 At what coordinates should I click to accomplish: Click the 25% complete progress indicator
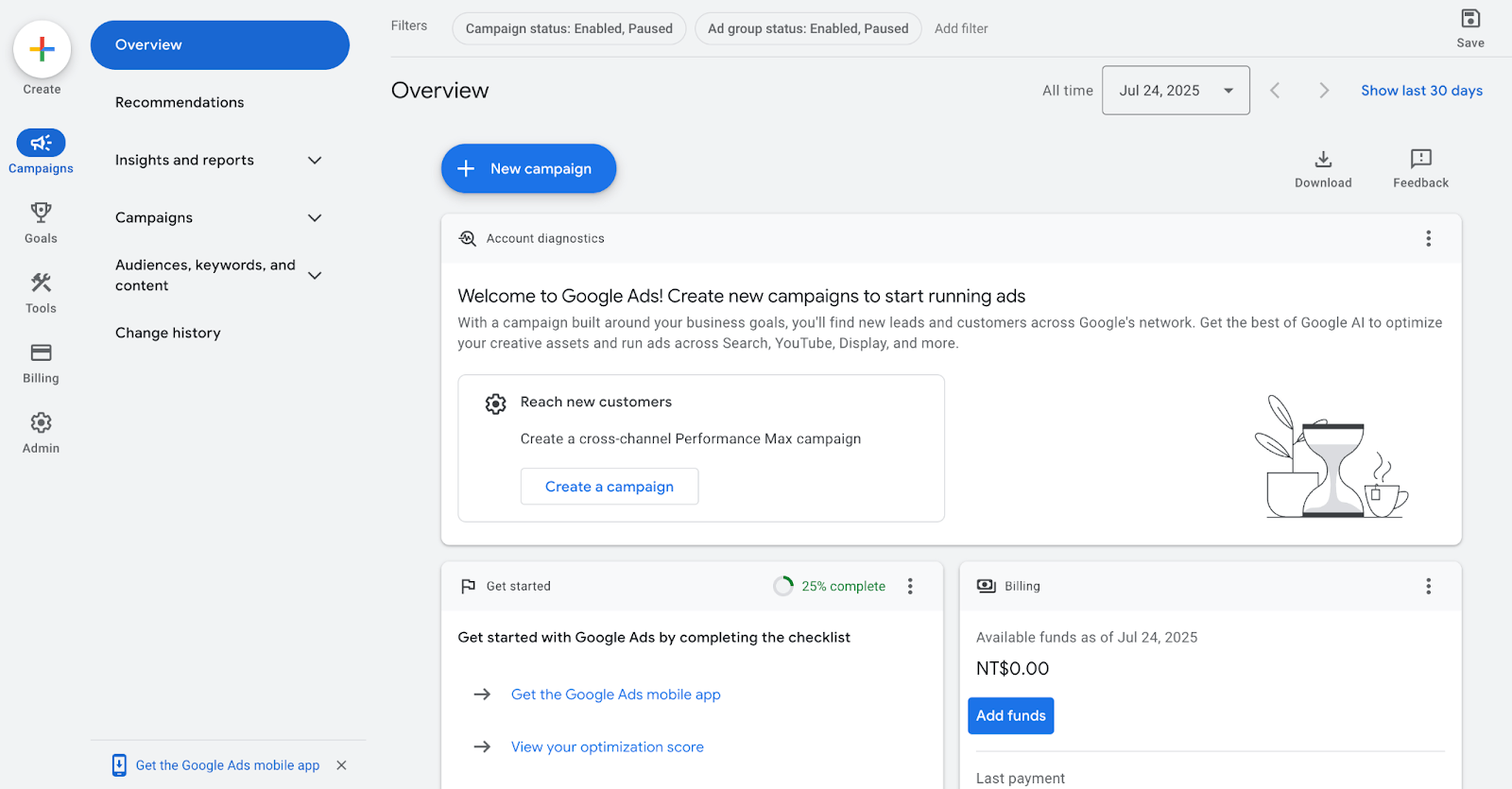tap(830, 586)
